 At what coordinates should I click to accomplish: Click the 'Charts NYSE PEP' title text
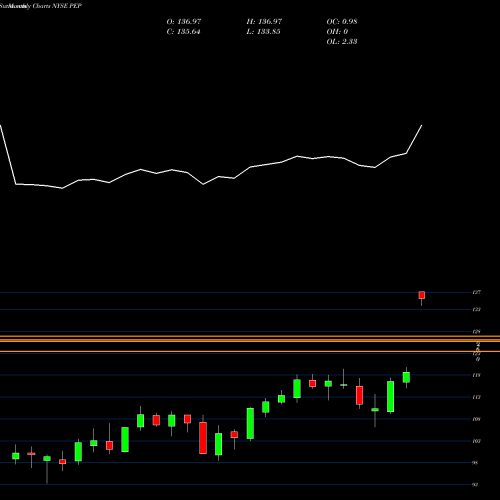(57, 6)
